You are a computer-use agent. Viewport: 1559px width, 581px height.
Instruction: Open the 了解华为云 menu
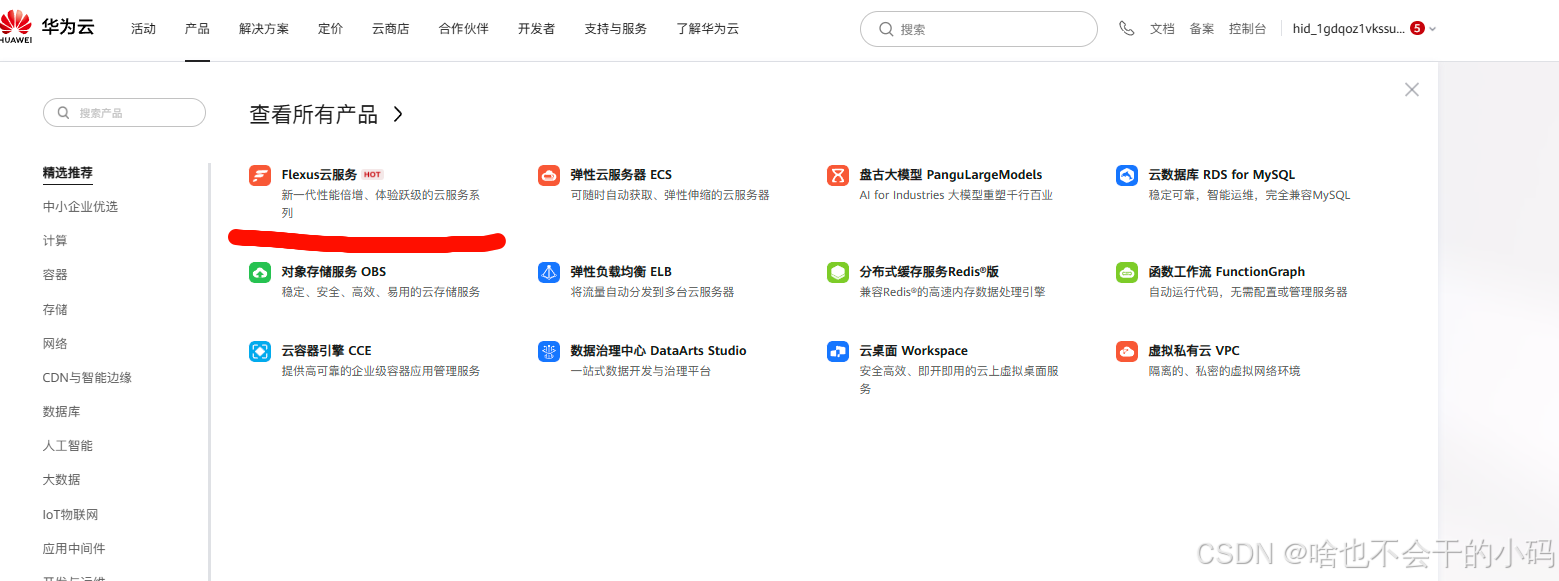coord(707,29)
